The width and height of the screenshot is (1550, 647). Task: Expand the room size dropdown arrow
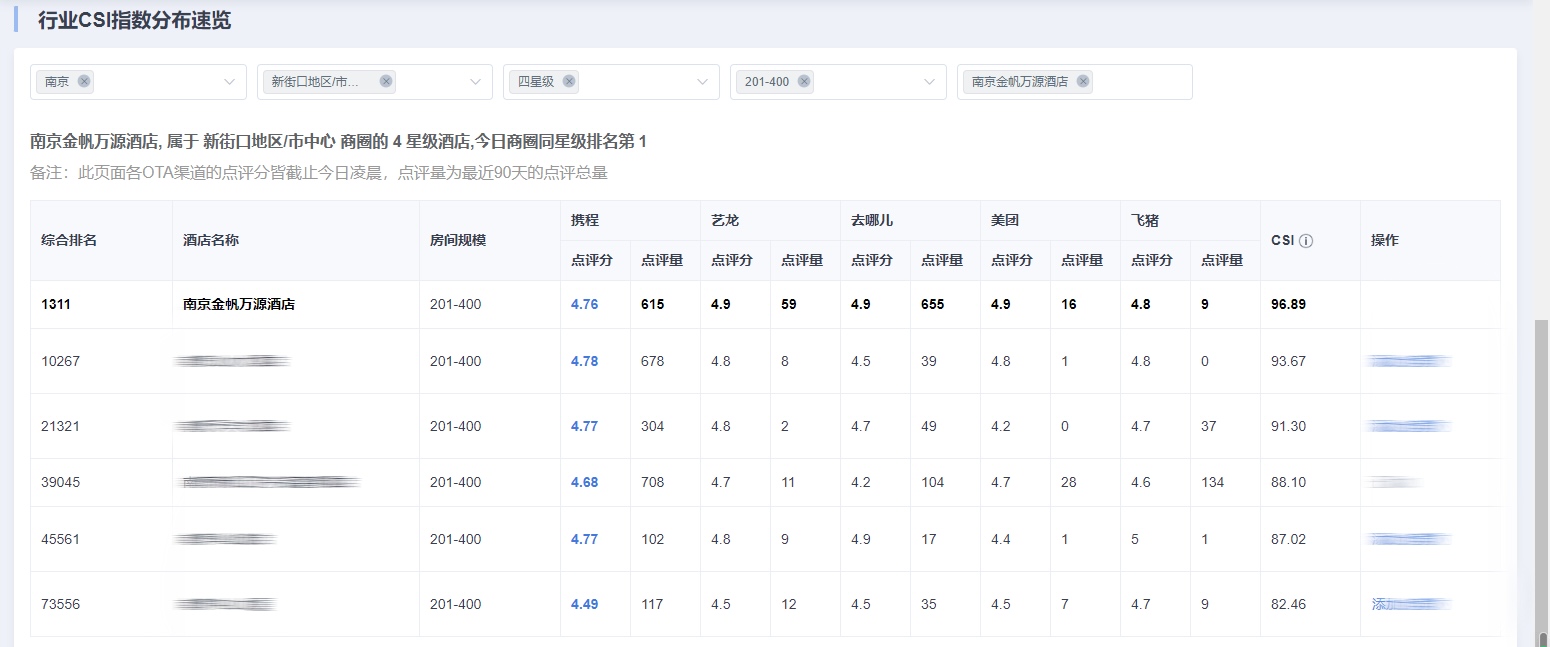[930, 82]
